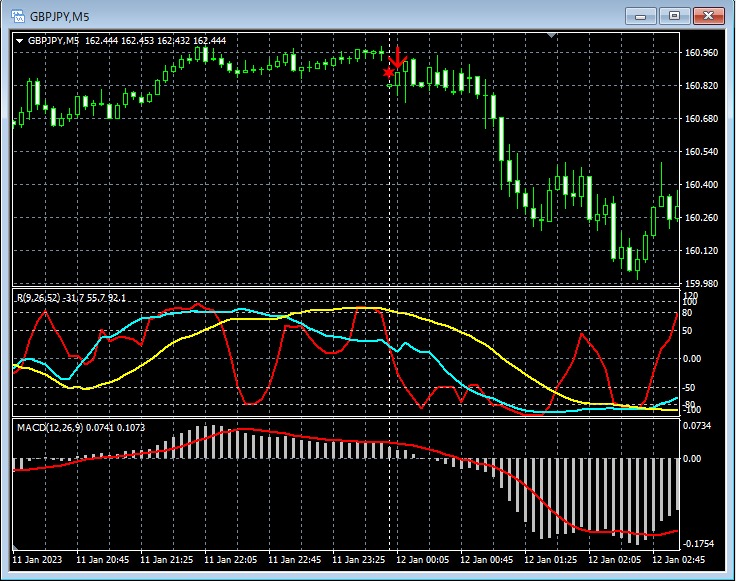Click the 160.400 price scale label
Screen dimensions: 737x581
click(x=702, y=184)
